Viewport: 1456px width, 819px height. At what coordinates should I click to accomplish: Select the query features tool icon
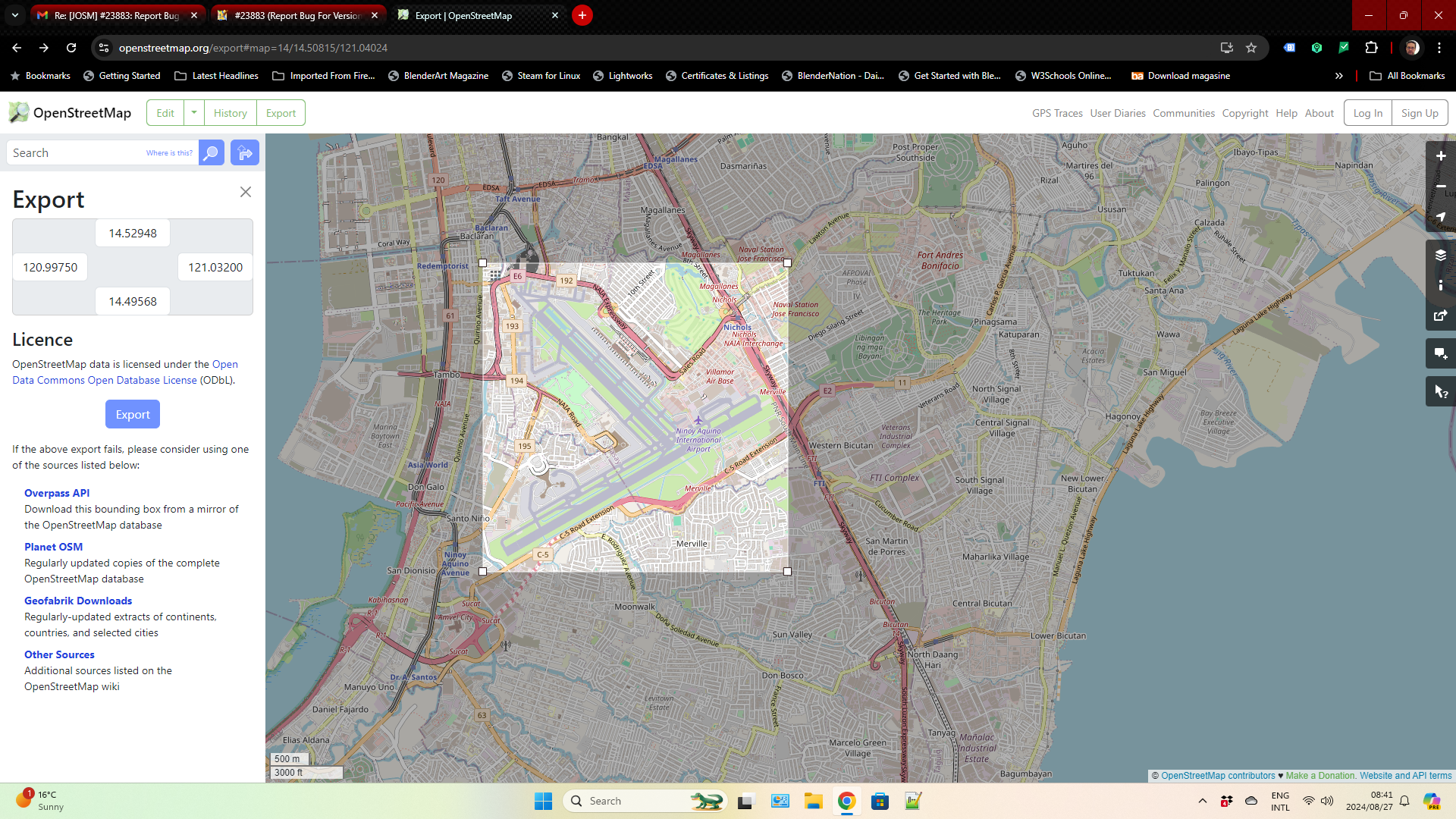point(1440,391)
